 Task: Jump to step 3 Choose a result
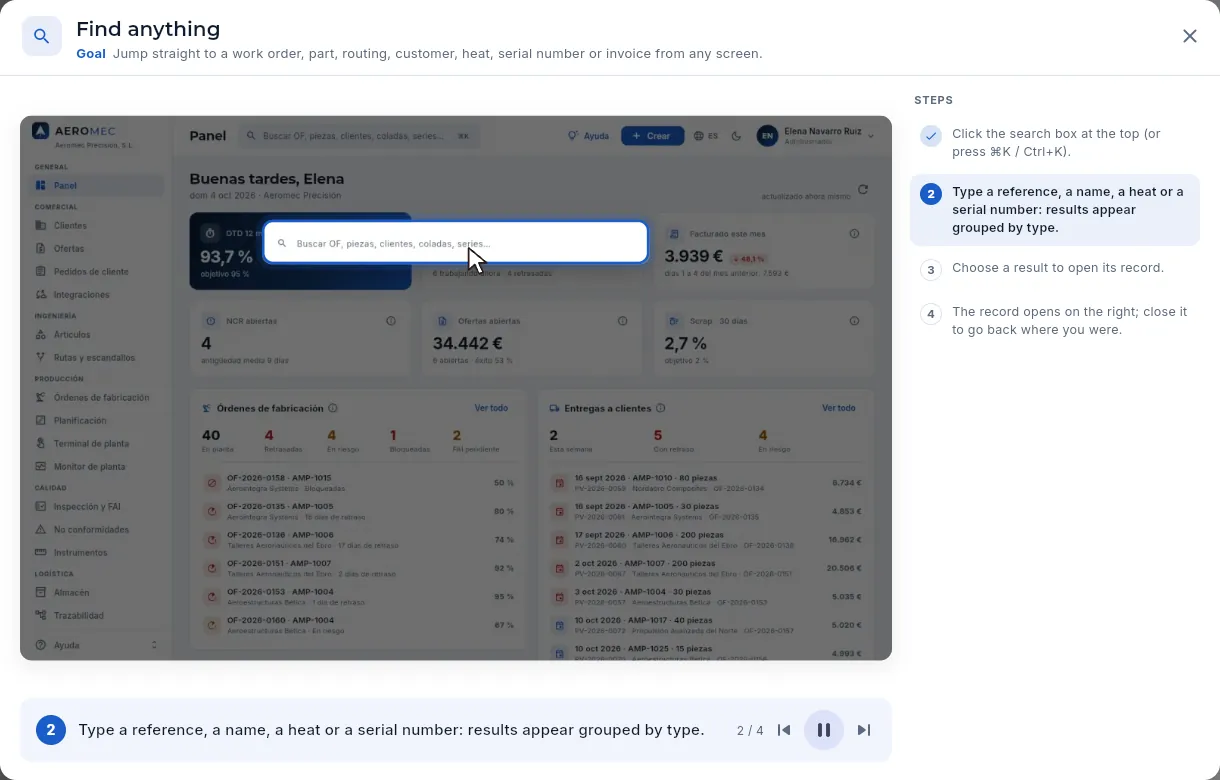click(1054, 269)
